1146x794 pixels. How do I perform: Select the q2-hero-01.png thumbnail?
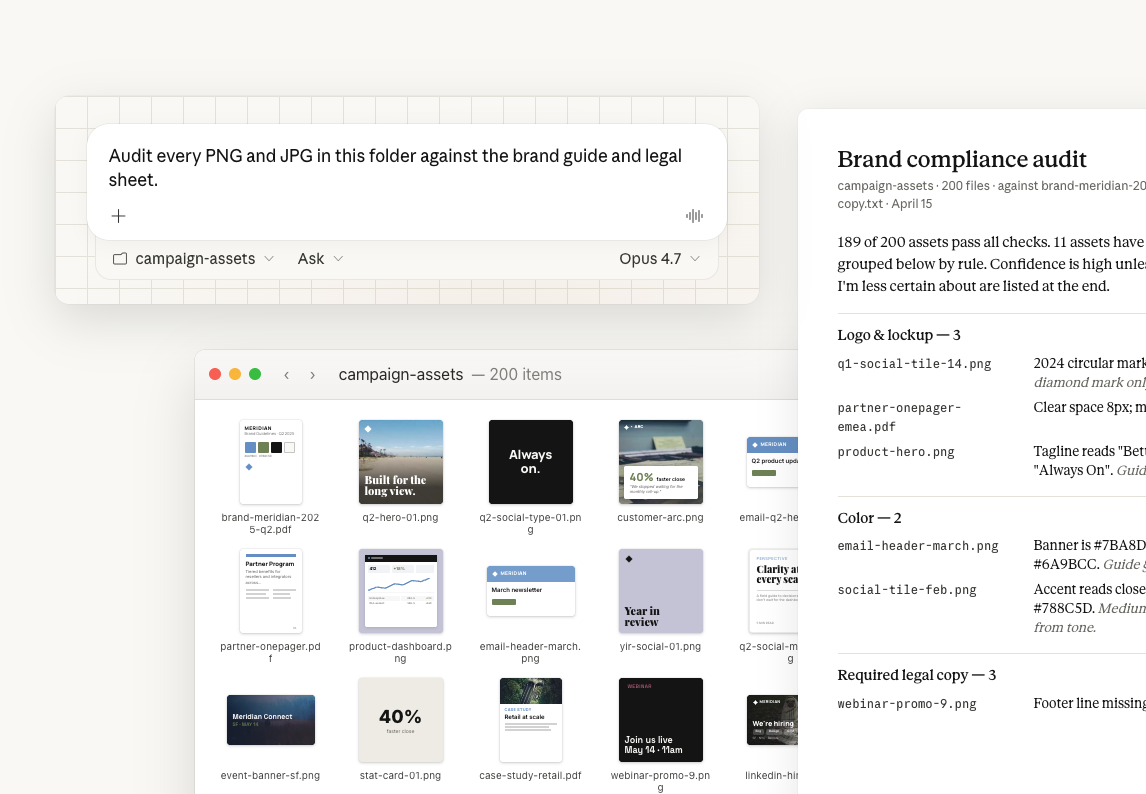pyautogui.click(x=400, y=461)
